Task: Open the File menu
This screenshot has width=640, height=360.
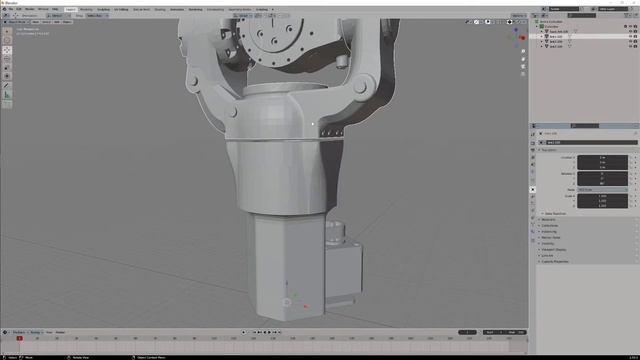Action: [x=11, y=9]
